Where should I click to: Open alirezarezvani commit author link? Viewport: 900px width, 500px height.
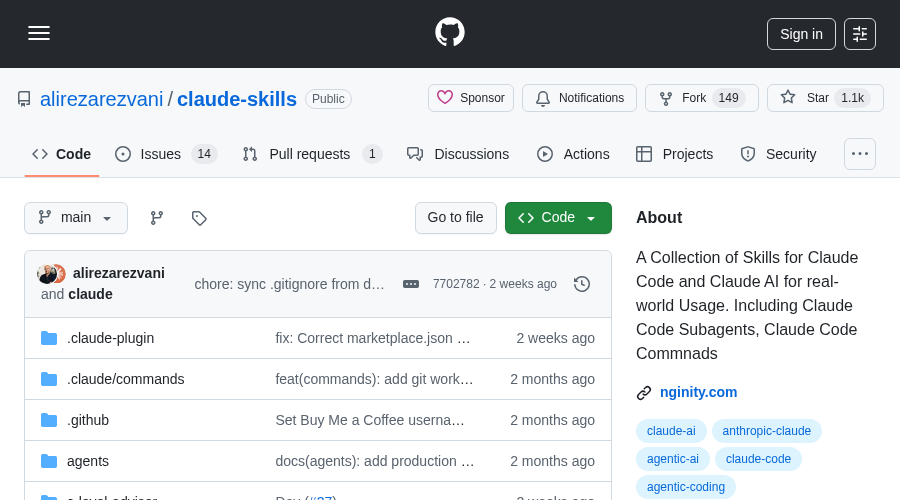119,273
